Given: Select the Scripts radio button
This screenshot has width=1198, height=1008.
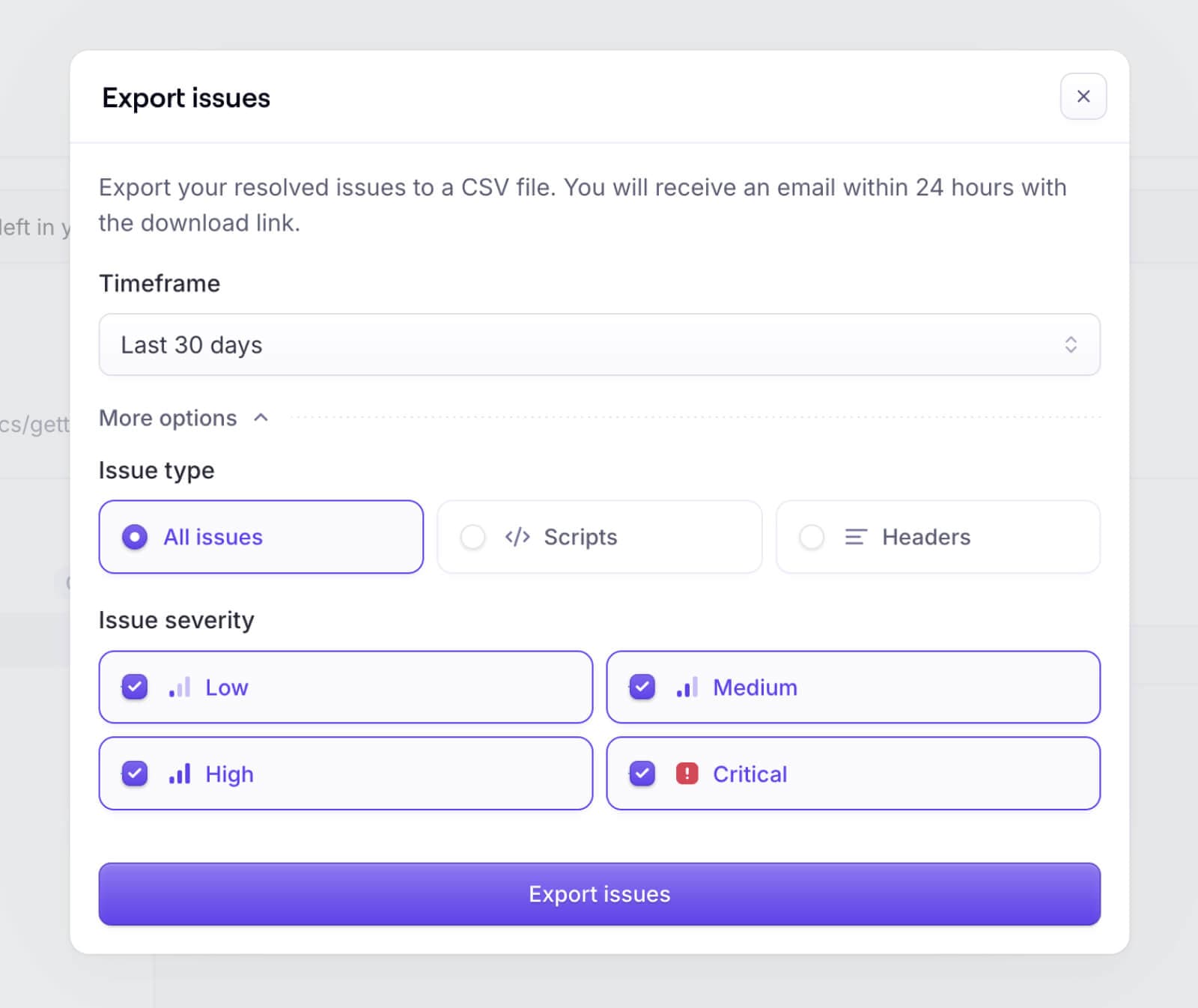Looking at the screenshot, I should (x=472, y=537).
